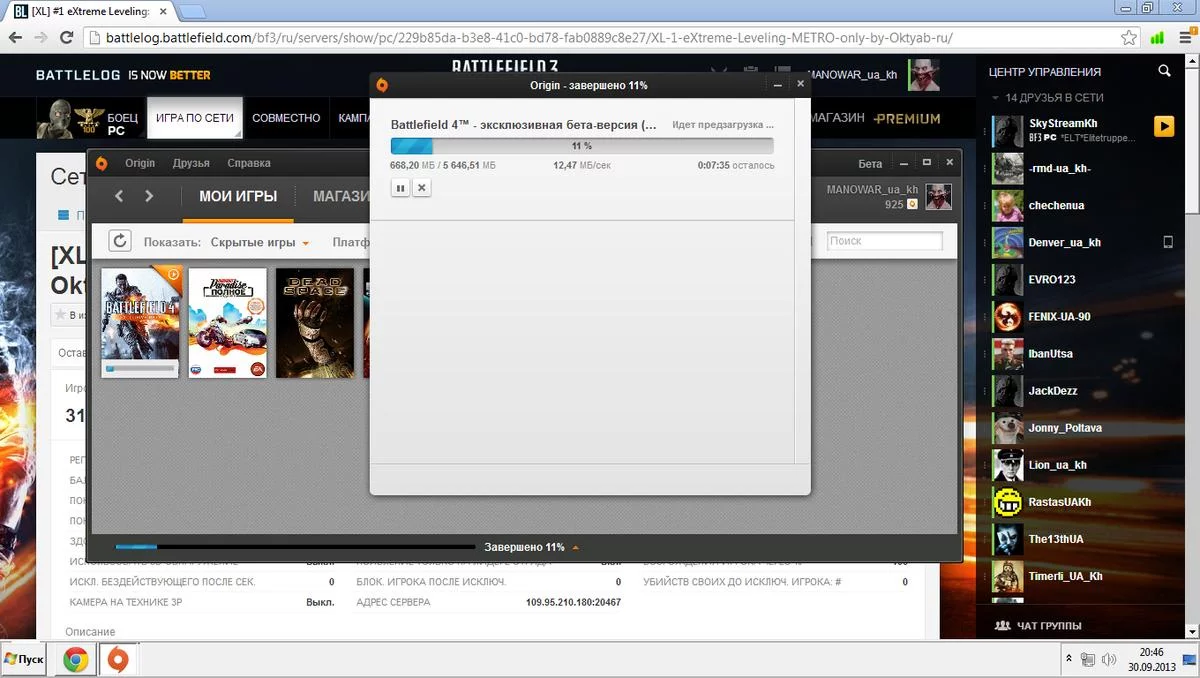Viewport: 1200px width, 678px height.
Task: Switch to МАГАЗИН tab in Origin
Action: (x=341, y=196)
